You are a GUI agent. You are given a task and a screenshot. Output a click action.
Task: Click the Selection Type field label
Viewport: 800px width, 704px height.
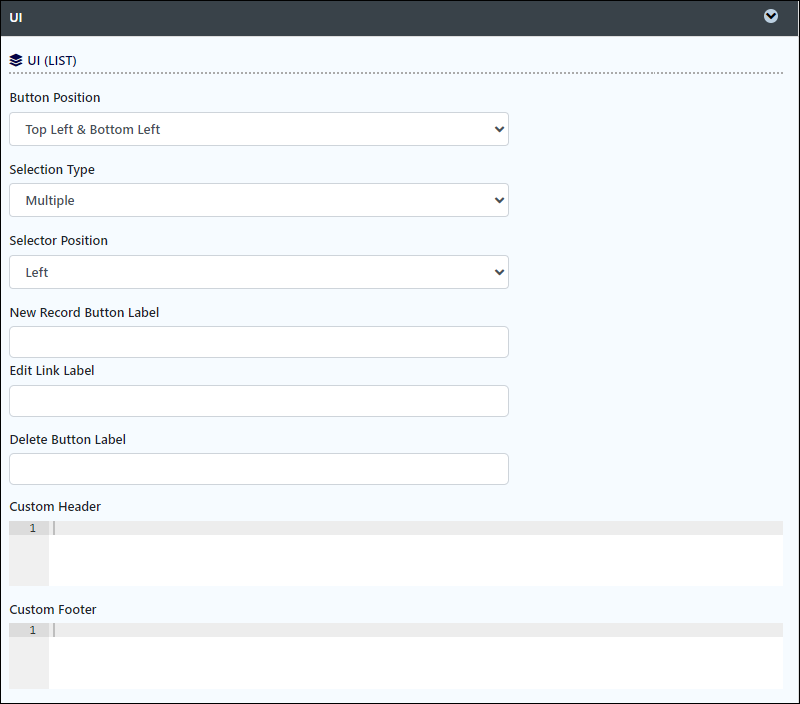[x=52, y=169]
